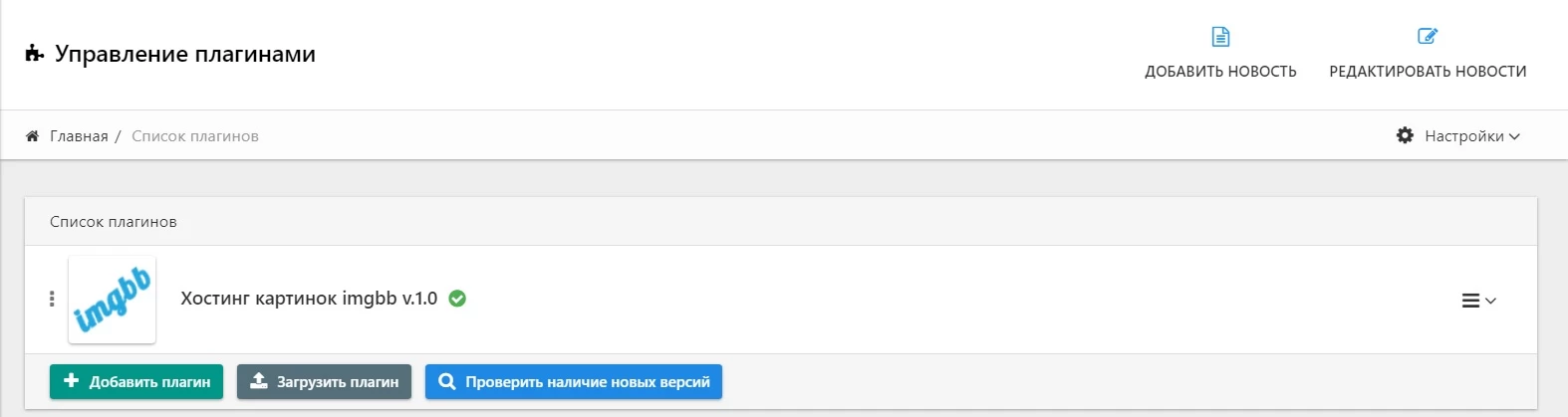Click the settings gear icon
Viewport: 1568px width, 417px height.
tap(1405, 135)
